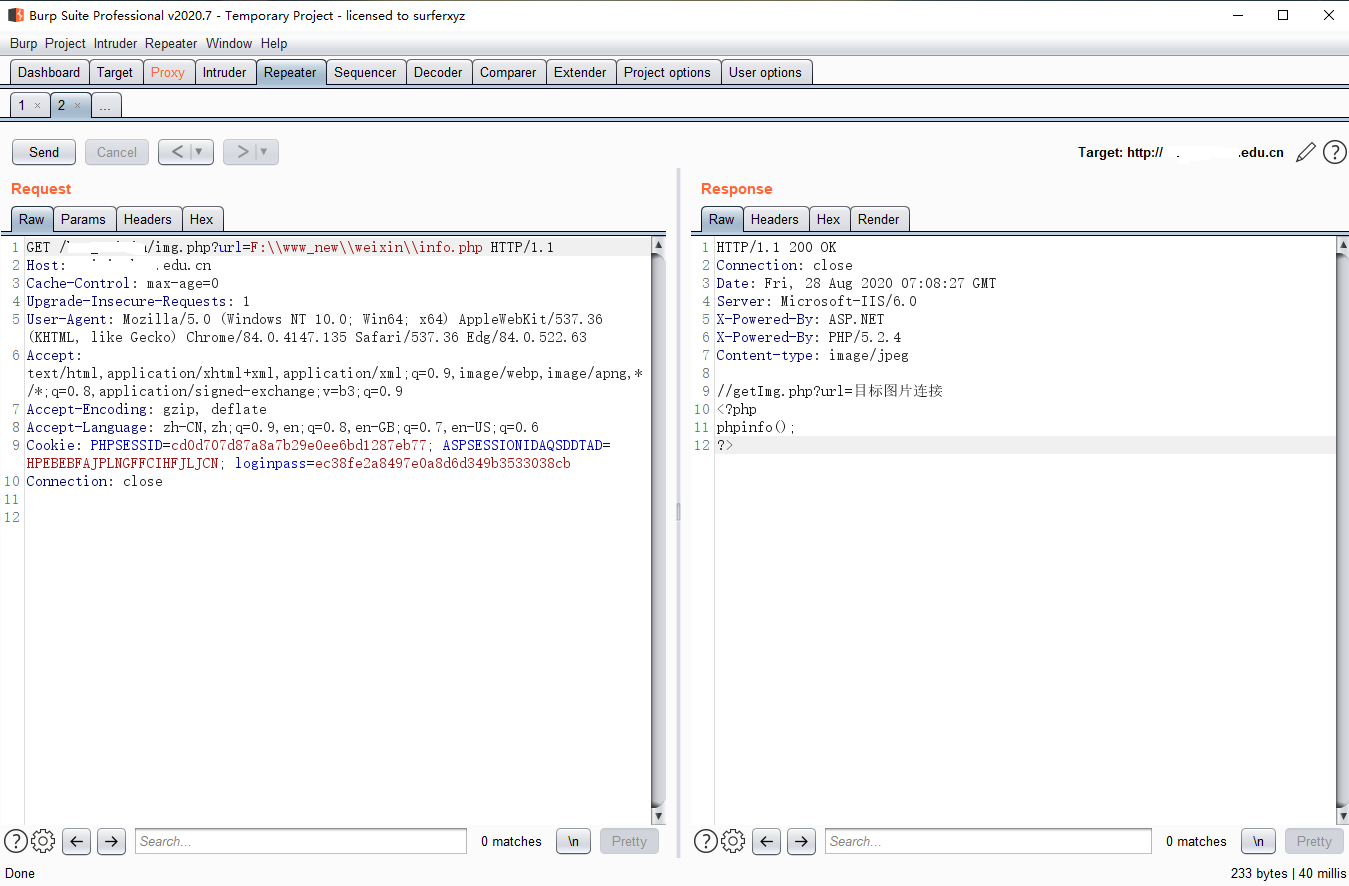The image size is (1349, 886).
Task: Click response panel vertical scrollbar
Action: tap(1342, 530)
